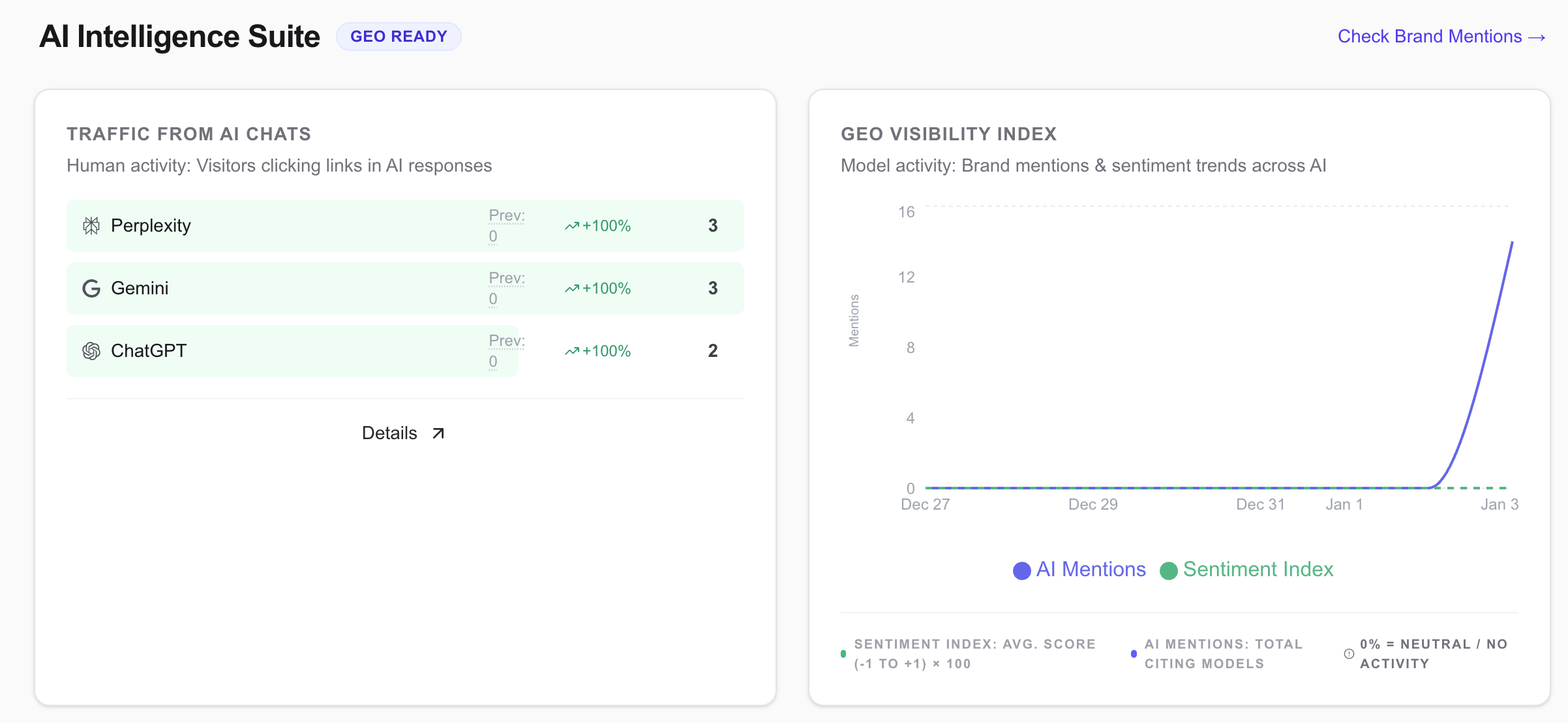This screenshot has width=1568, height=723.
Task: Click the Dec 29 label on chart axis
Action: tap(1093, 504)
